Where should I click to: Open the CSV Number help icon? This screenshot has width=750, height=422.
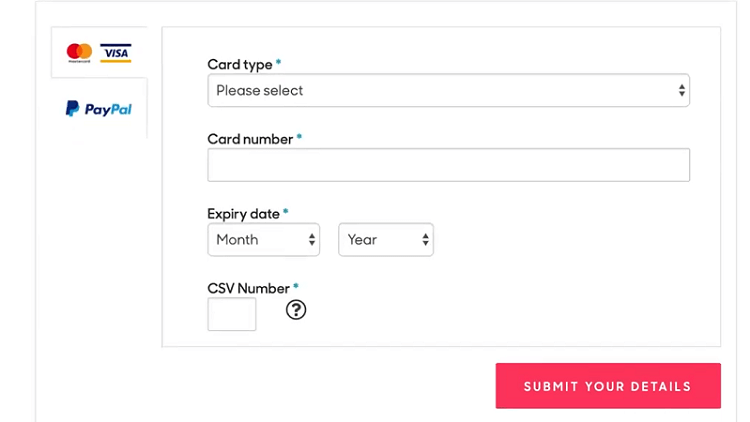coord(296,310)
